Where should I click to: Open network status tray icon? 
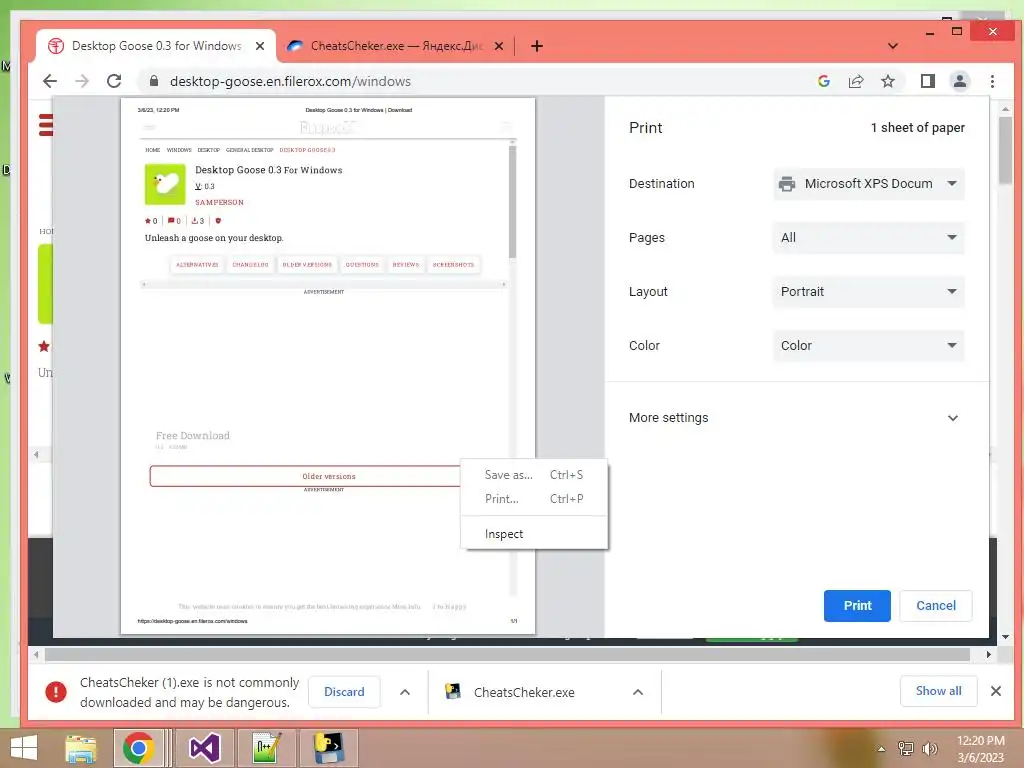tap(906, 749)
